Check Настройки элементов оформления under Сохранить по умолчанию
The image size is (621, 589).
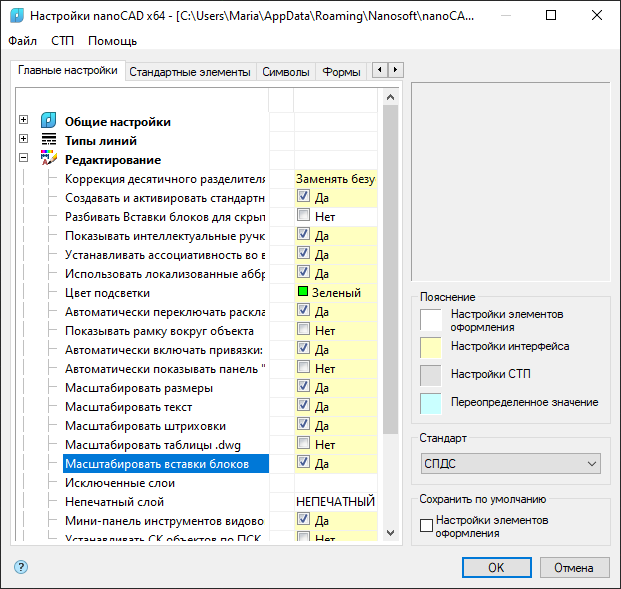click(x=426, y=525)
